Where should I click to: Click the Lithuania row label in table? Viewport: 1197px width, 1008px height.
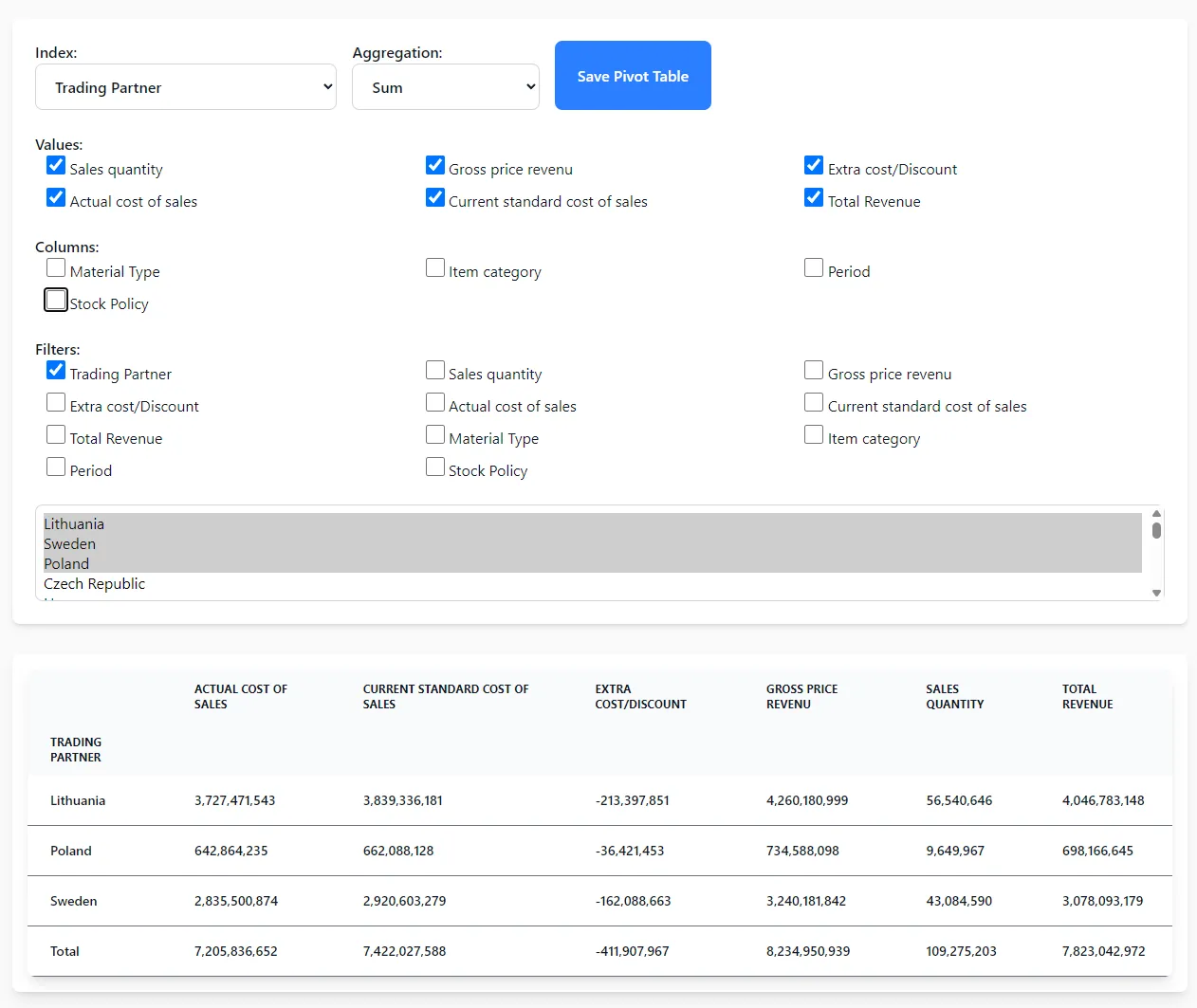coord(78,800)
